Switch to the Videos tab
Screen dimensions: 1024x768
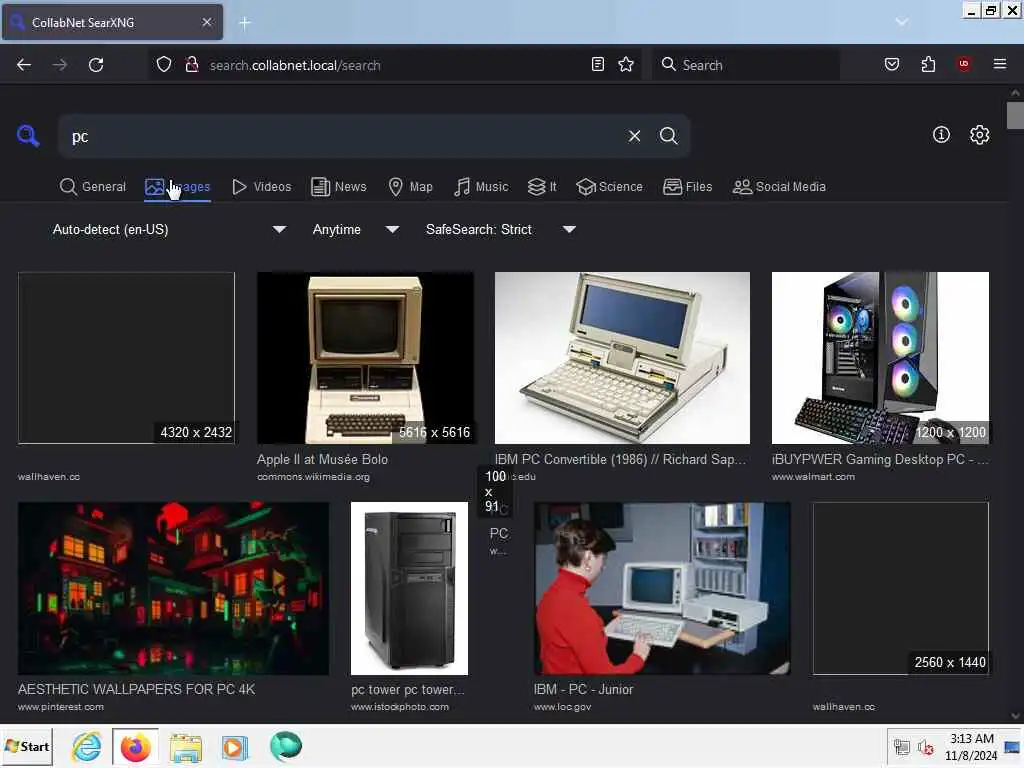(x=262, y=187)
